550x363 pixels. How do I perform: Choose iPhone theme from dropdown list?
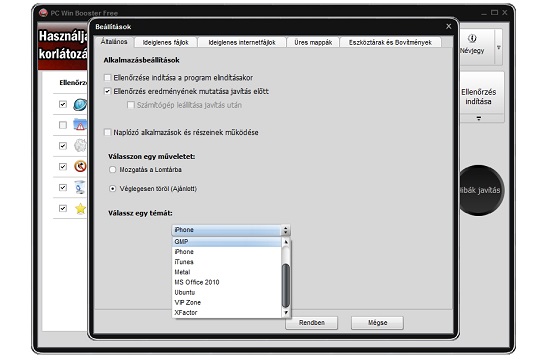(227, 252)
